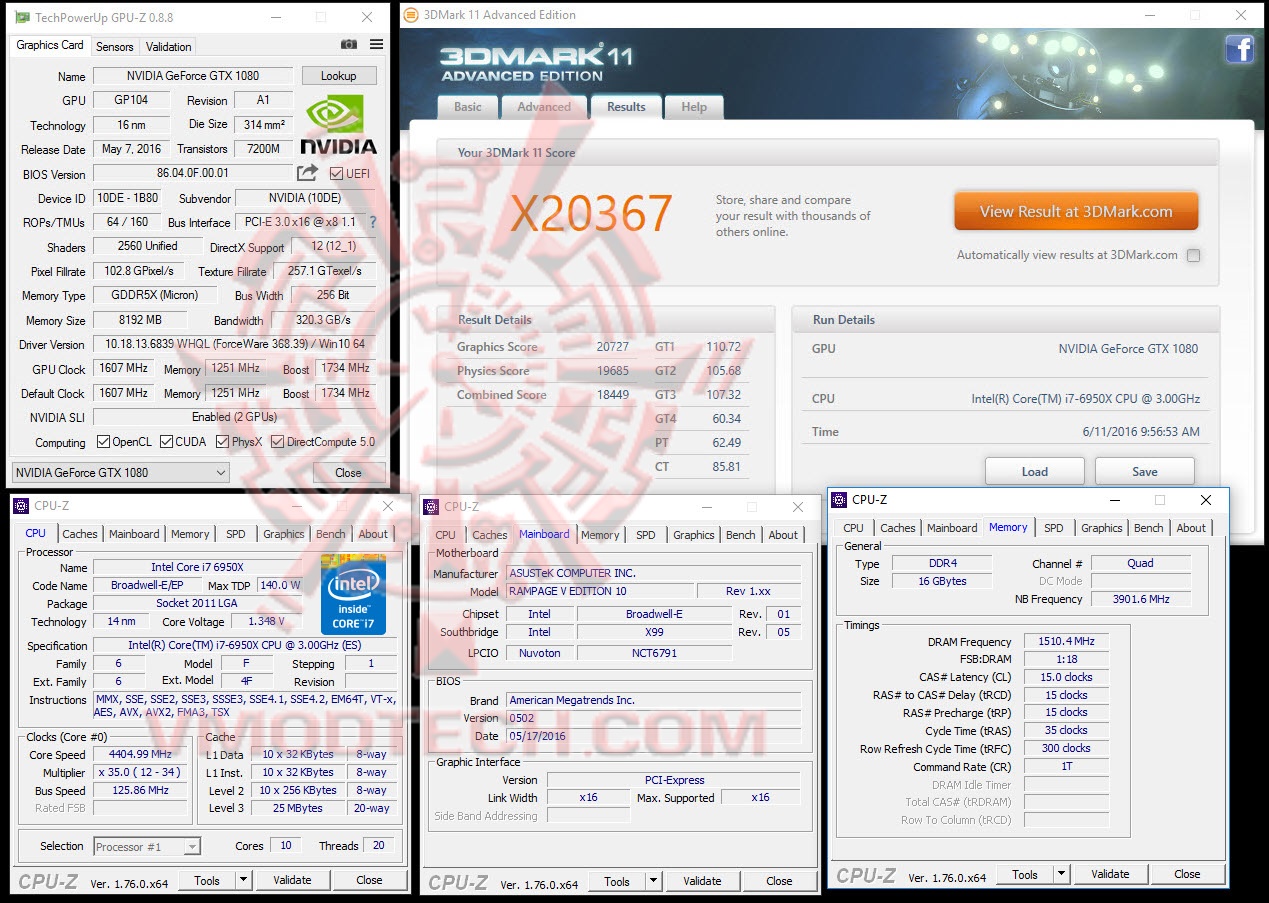Click the Intel Core i7 badge in CPU-Z

click(x=353, y=594)
